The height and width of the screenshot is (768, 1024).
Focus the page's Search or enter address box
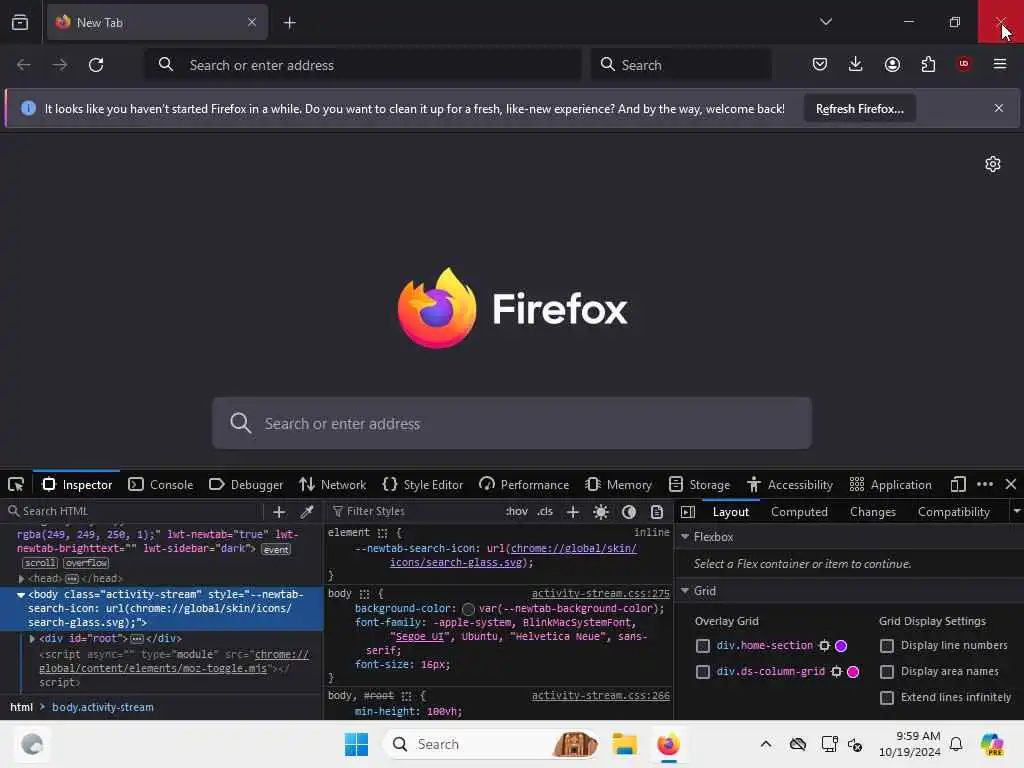(512, 423)
